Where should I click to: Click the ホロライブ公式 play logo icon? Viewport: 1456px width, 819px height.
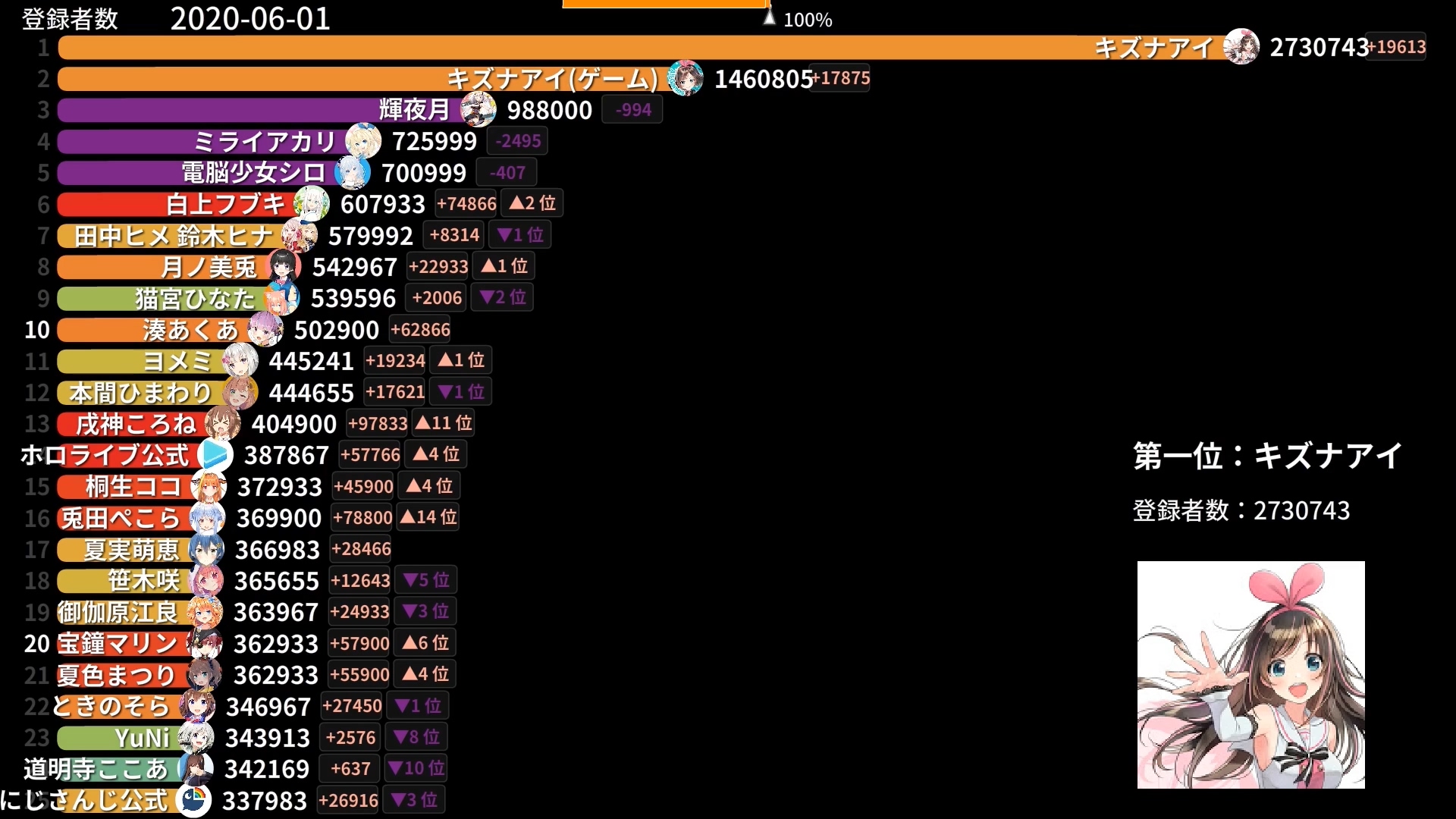tap(215, 455)
